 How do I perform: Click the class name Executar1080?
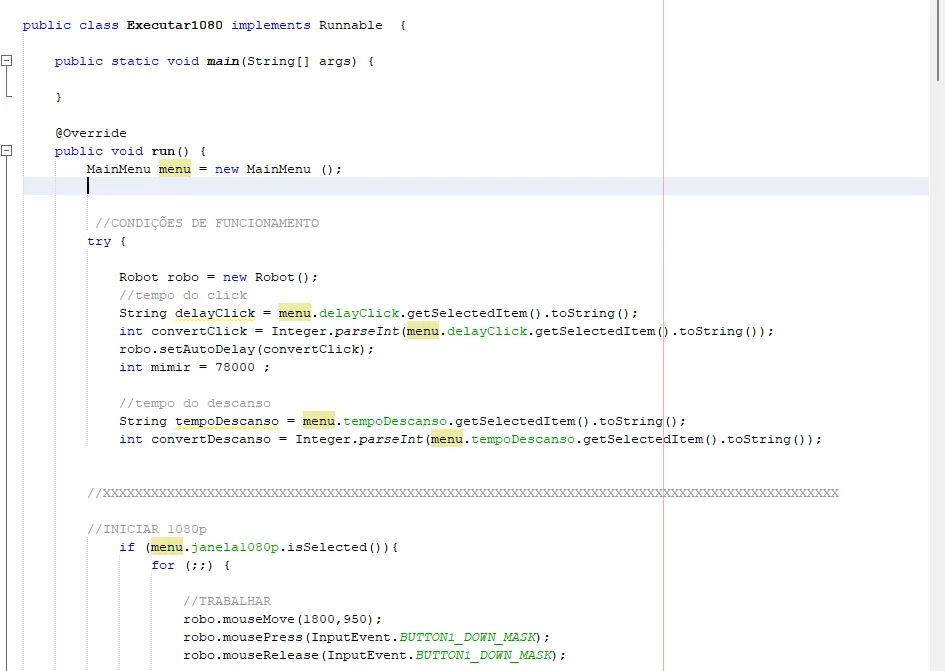[175, 25]
